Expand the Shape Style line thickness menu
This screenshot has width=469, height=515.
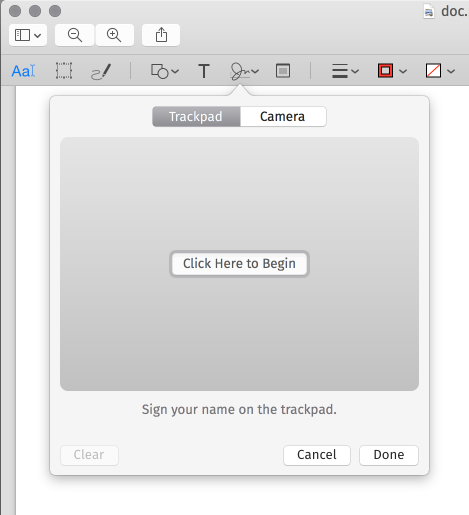coord(345,71)
